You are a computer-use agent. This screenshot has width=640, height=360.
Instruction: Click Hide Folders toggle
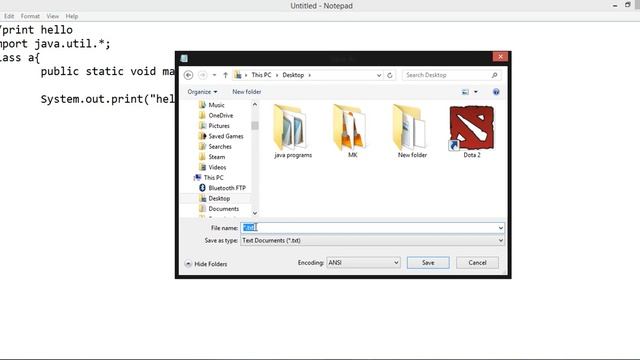(x=206, y=264)
